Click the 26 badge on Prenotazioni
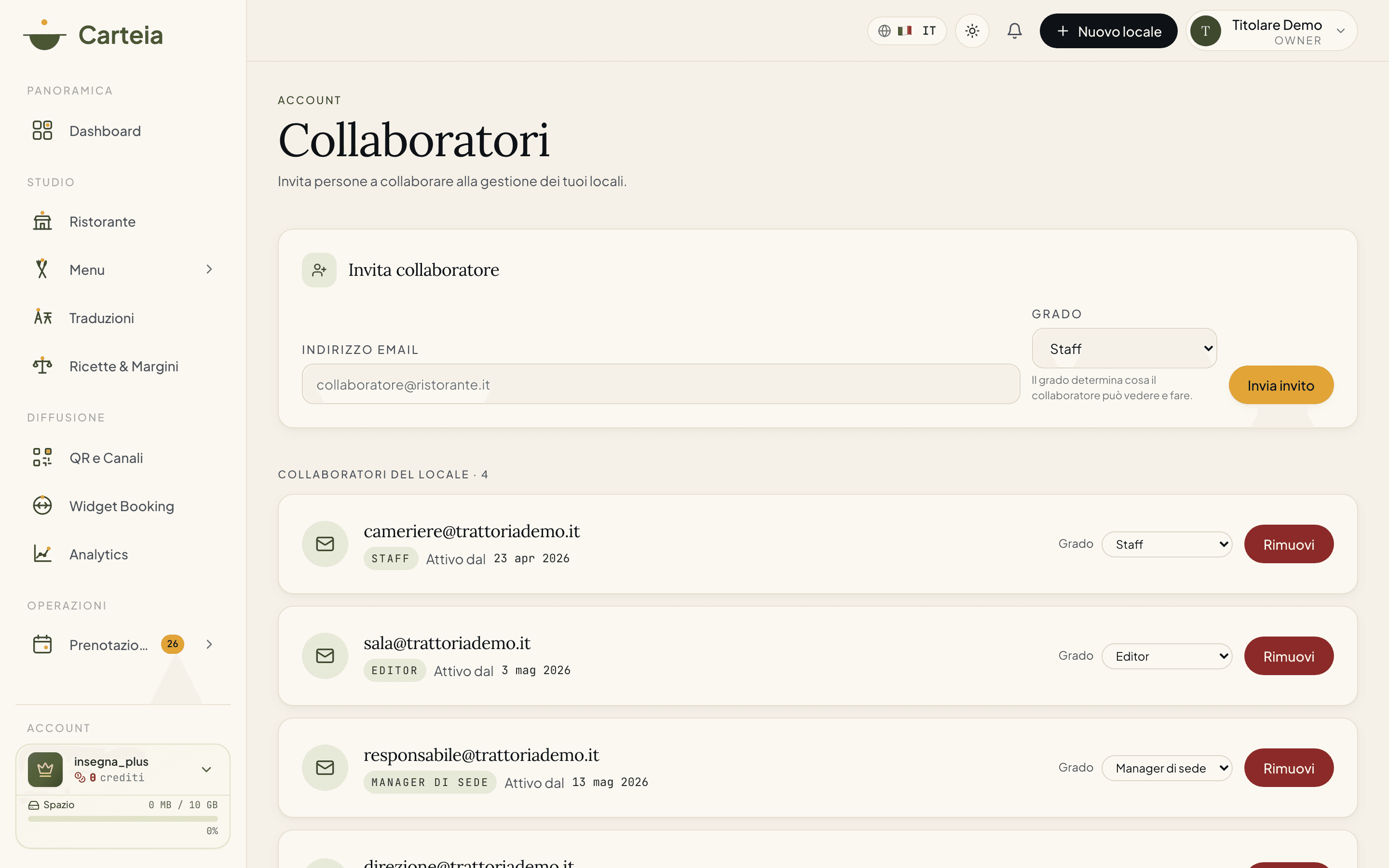The width and height of the screenshot is (1389, 868). [172, 644]
